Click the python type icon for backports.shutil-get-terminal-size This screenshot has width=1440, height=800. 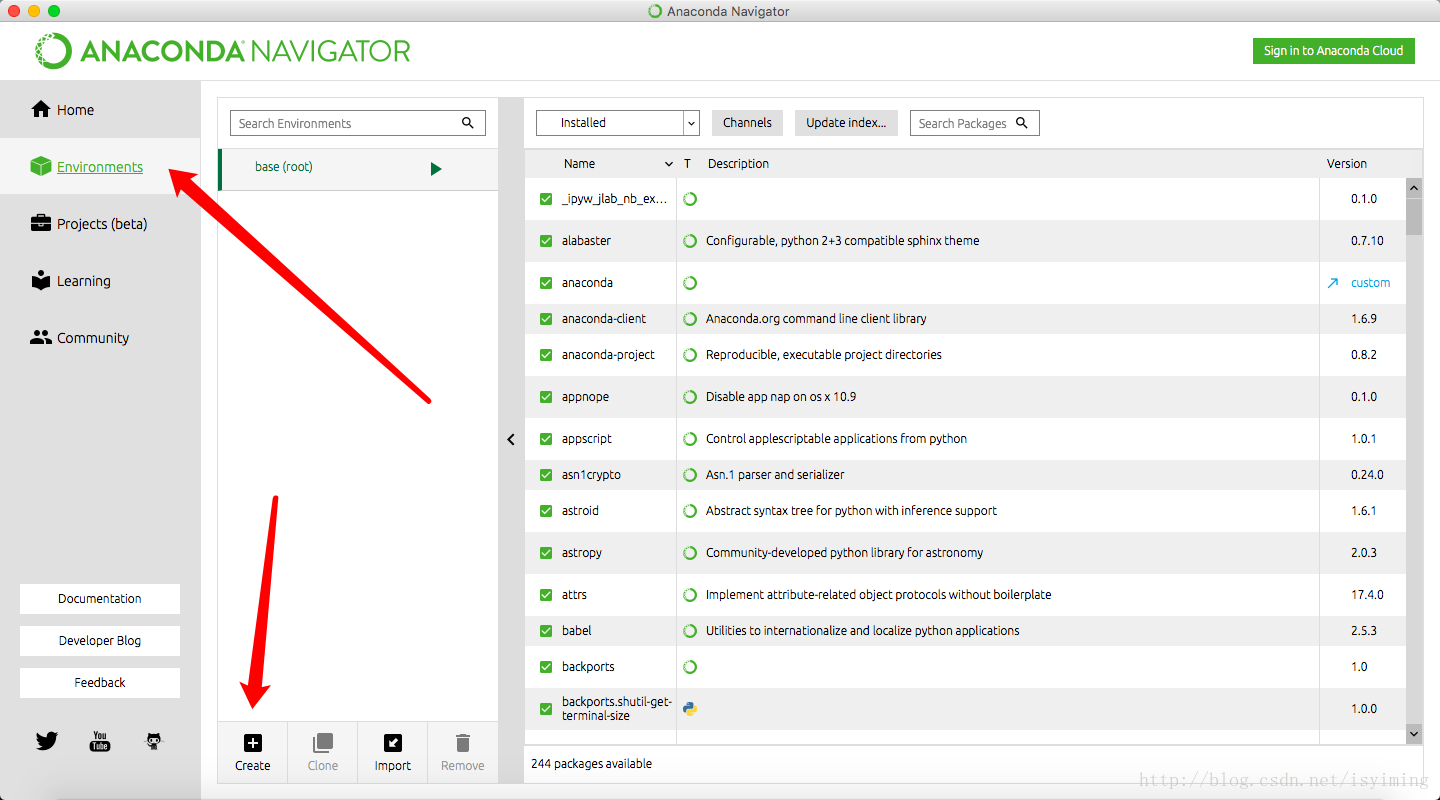click(690, 709)
